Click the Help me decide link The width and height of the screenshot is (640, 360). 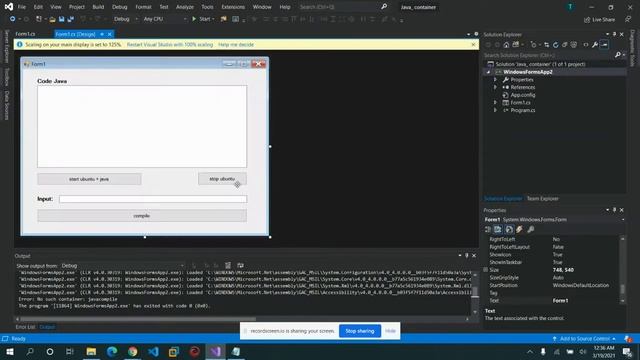236,44
